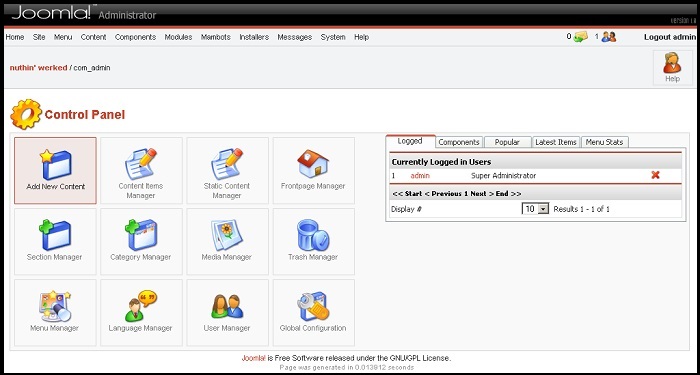The width and height of the screenshot is (700, 375).
Task: Switch to the Latest Items tab
Action: tap(556, 142)
